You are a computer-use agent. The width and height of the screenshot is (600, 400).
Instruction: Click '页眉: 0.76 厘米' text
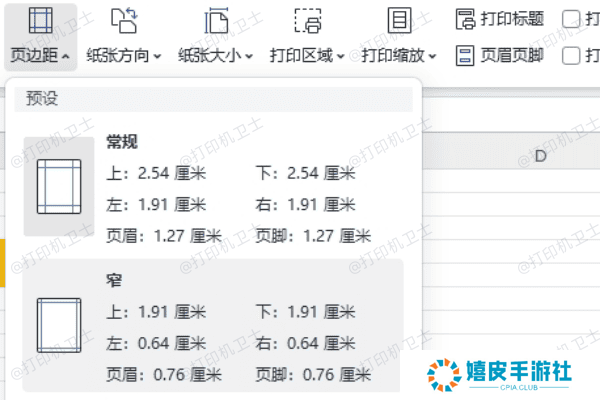click(164, 375)
